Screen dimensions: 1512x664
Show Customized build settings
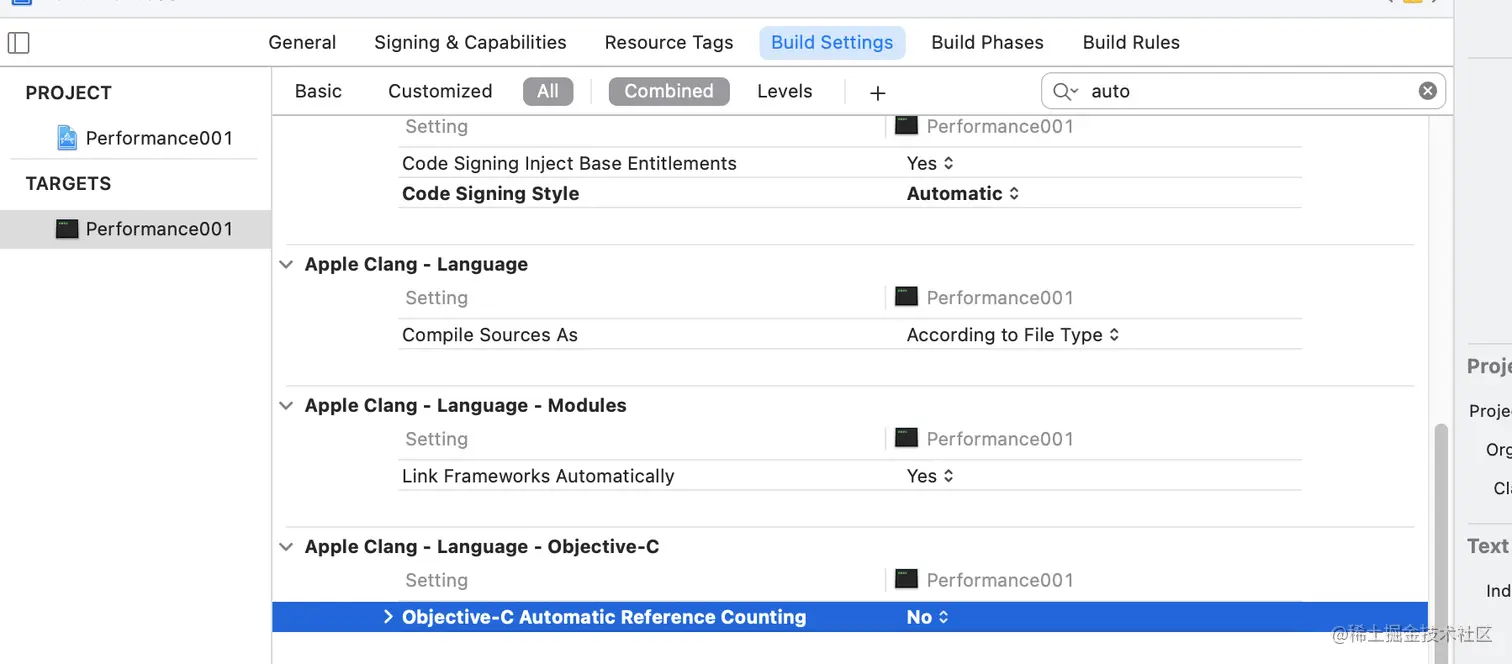[440, 91]
